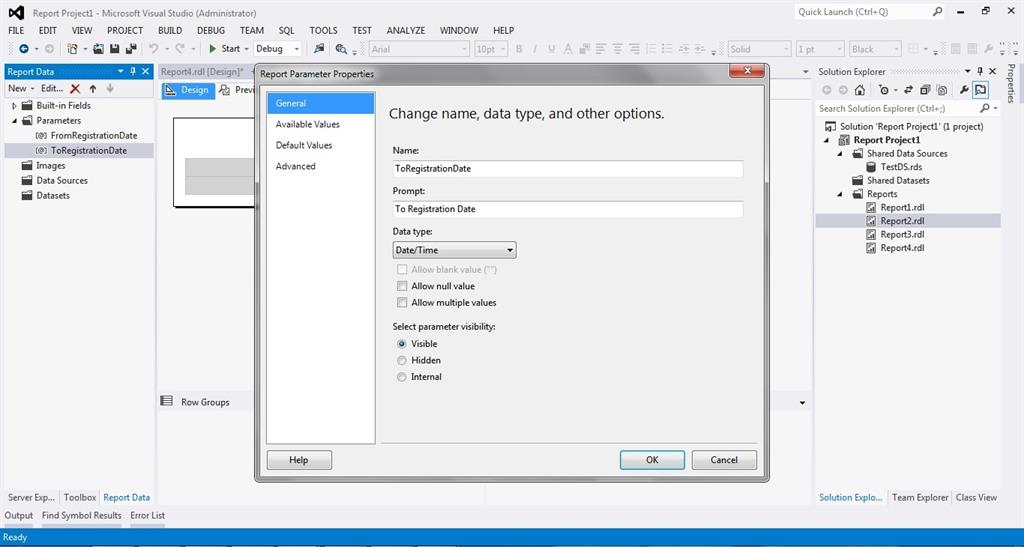1024x547 pixels.
Task: Click the bulleted list toolbar icon
Action: pos(667,49)
